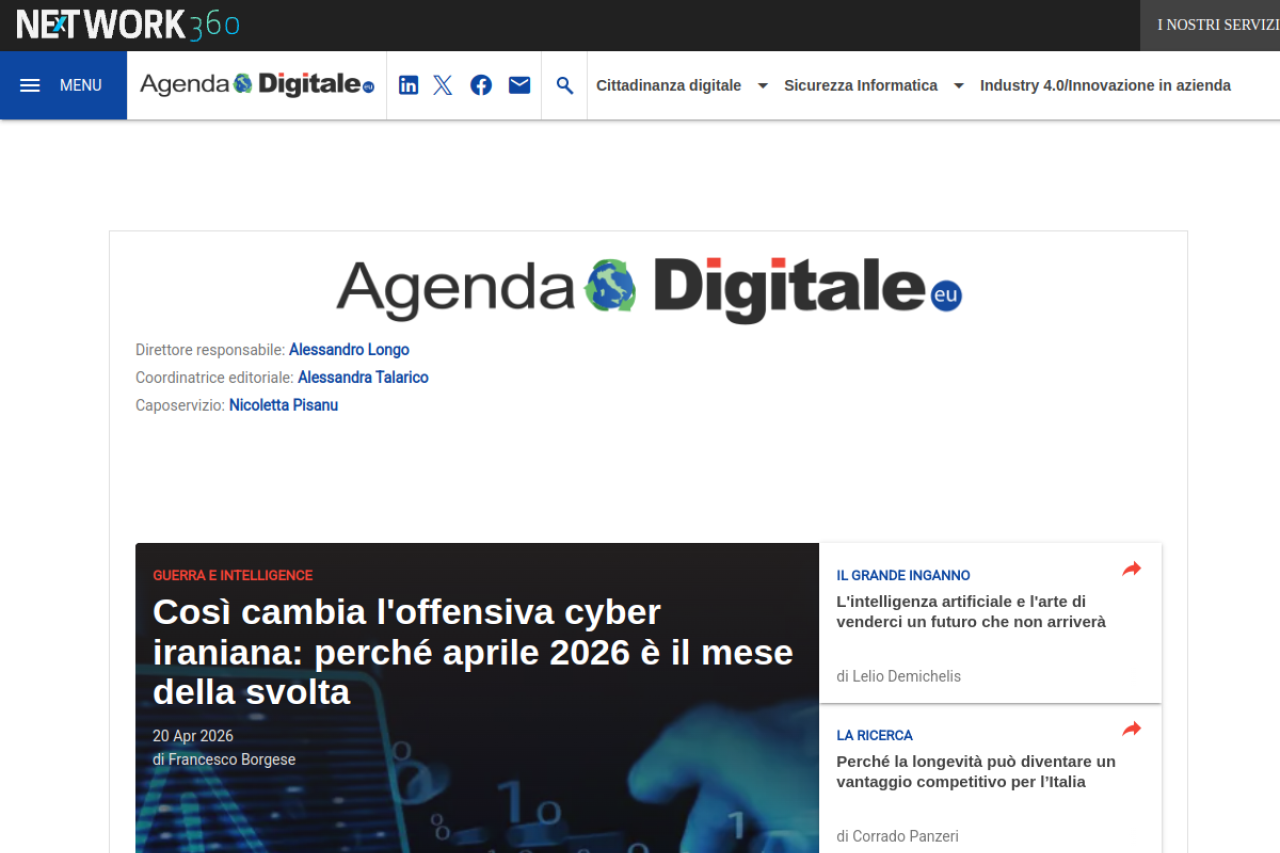Share the 'La ricerca' longevity article
Image resolution: width=1280 pixels, height=853 pixels.
pyautogui.click(x=1131, y=729)
